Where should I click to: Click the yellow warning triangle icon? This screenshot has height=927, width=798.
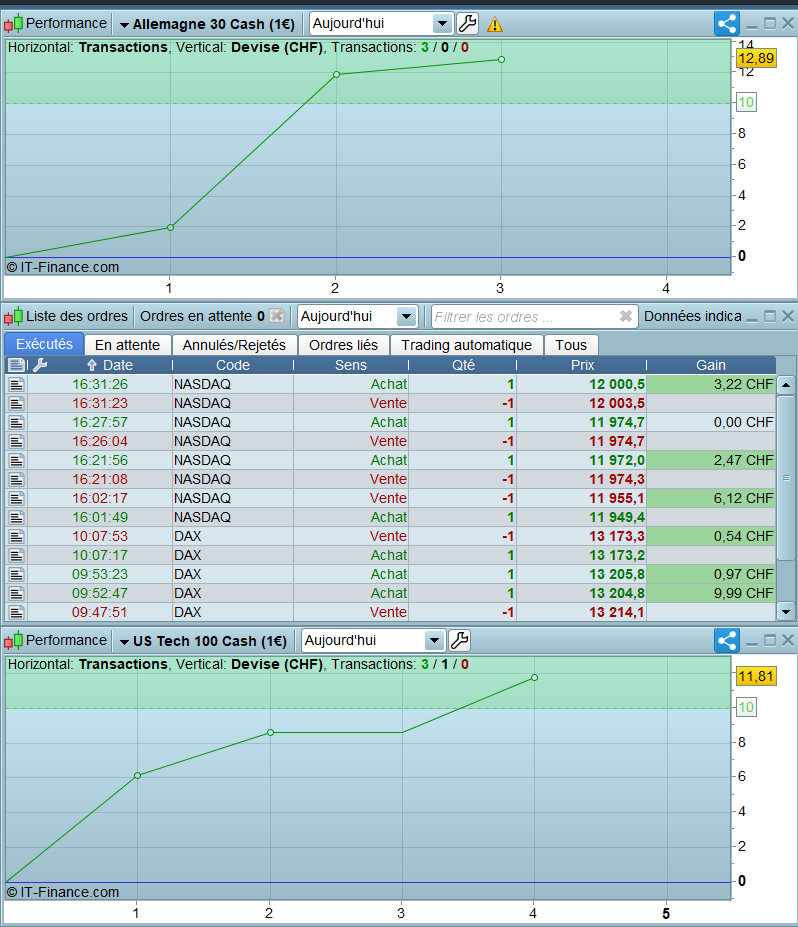point(495,24)
